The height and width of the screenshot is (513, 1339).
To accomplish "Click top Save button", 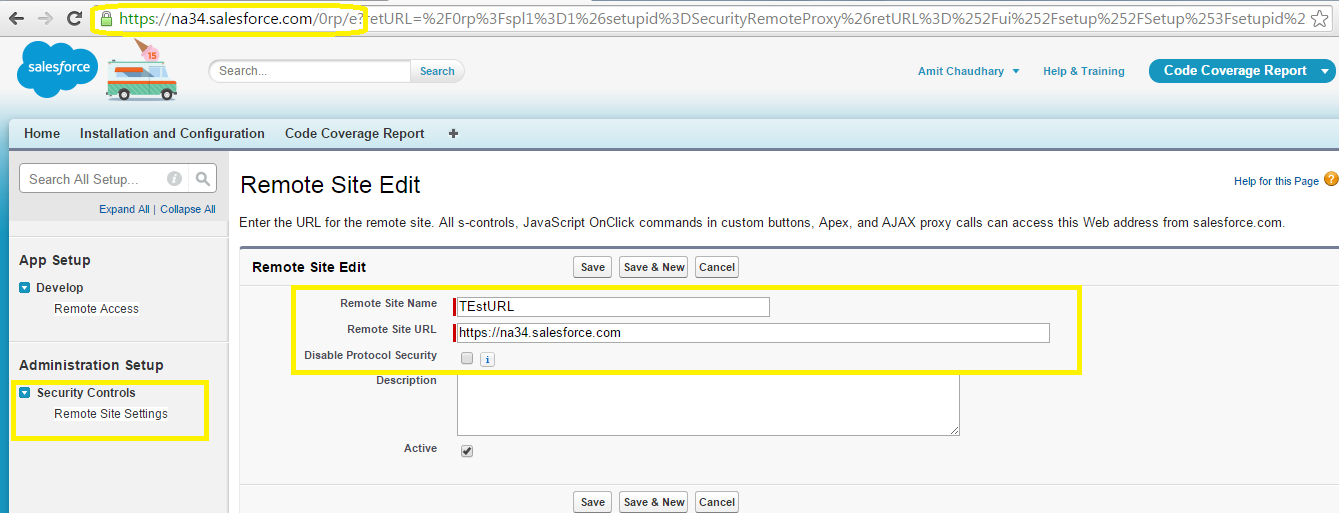I will coord(593,267).
